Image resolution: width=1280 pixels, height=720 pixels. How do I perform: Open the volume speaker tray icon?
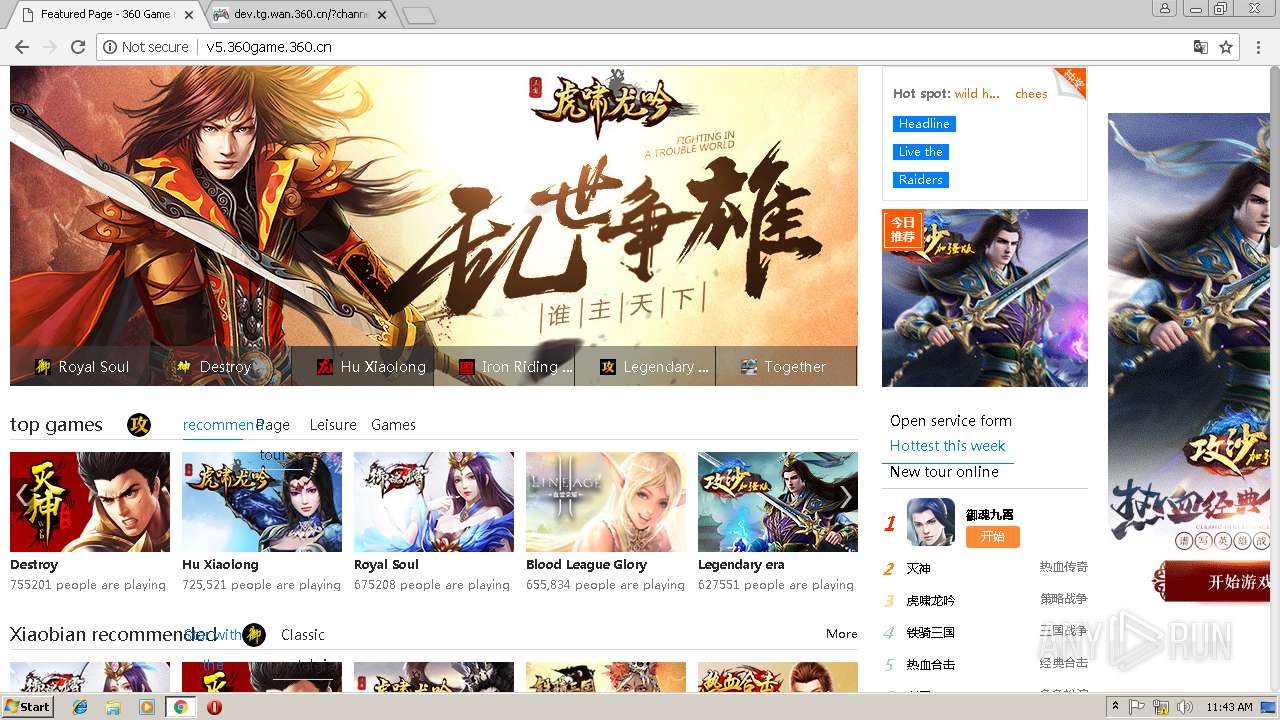click(1185, 707)
